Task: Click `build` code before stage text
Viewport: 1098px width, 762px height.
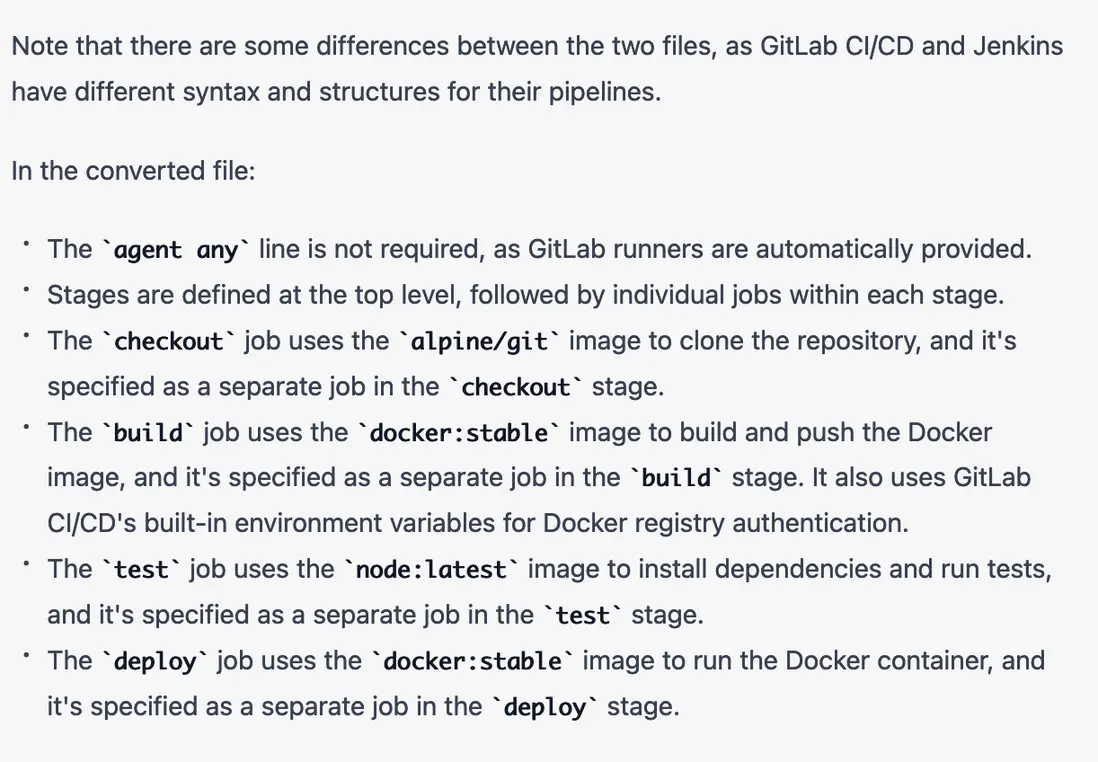Action: (x=676, y=478)
